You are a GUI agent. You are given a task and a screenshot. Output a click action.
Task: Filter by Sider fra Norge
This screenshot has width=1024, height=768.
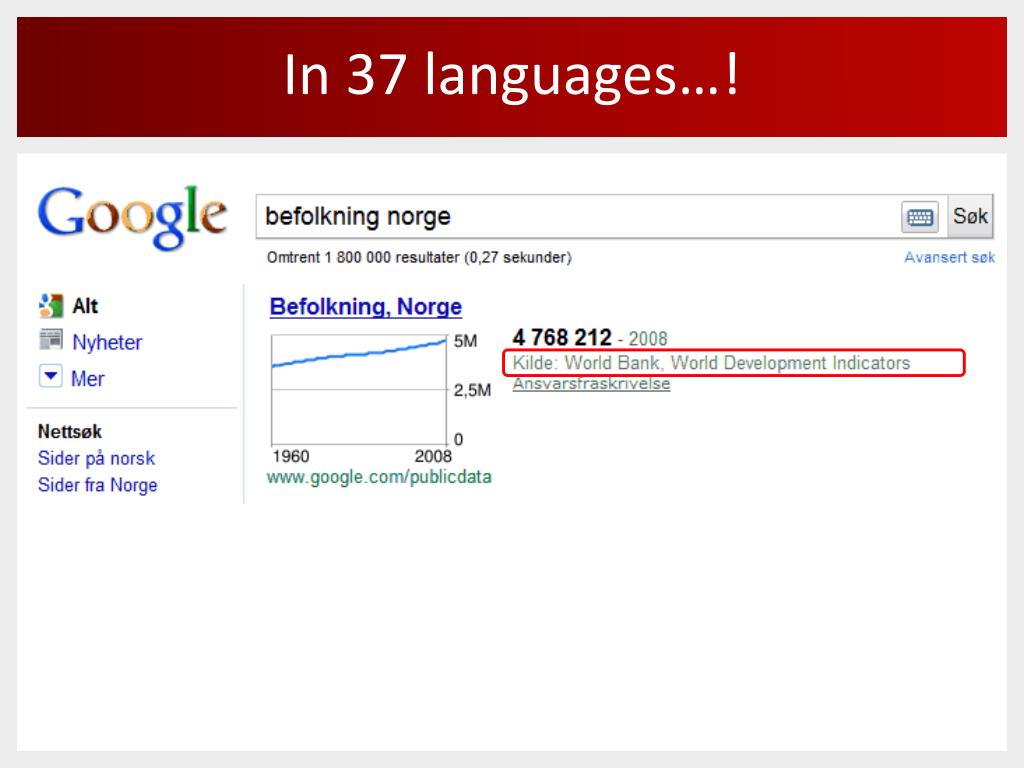pos(97,485)
